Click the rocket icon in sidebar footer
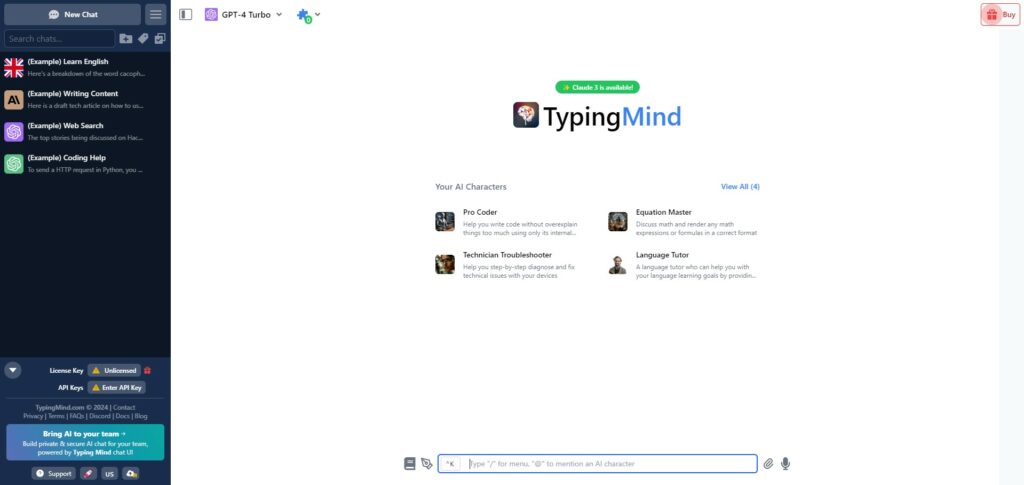The image size is (1024, 485). point(88,473)
